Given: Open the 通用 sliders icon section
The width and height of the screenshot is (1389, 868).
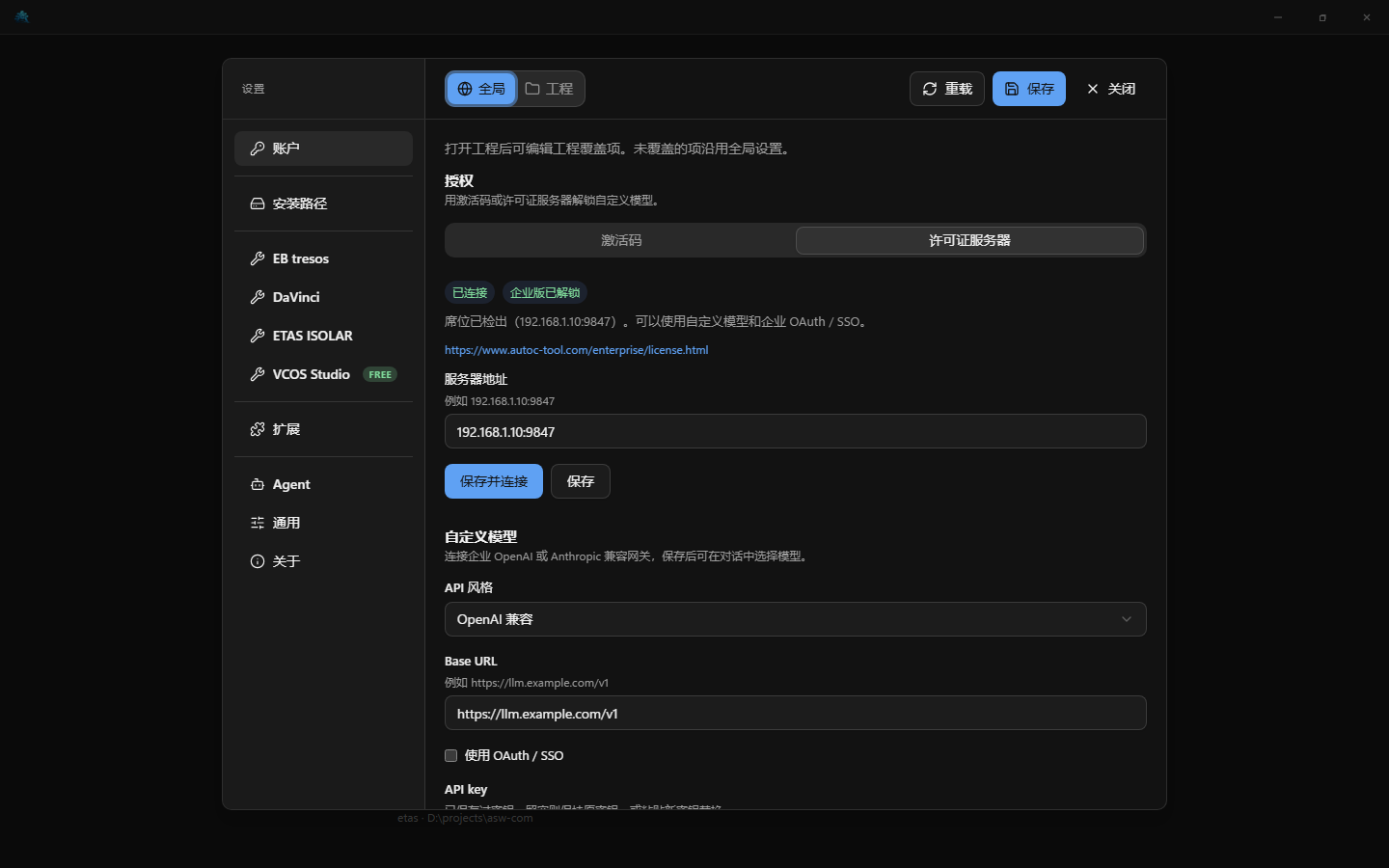Looking at the screenshot, I should [x=323, y=523].
